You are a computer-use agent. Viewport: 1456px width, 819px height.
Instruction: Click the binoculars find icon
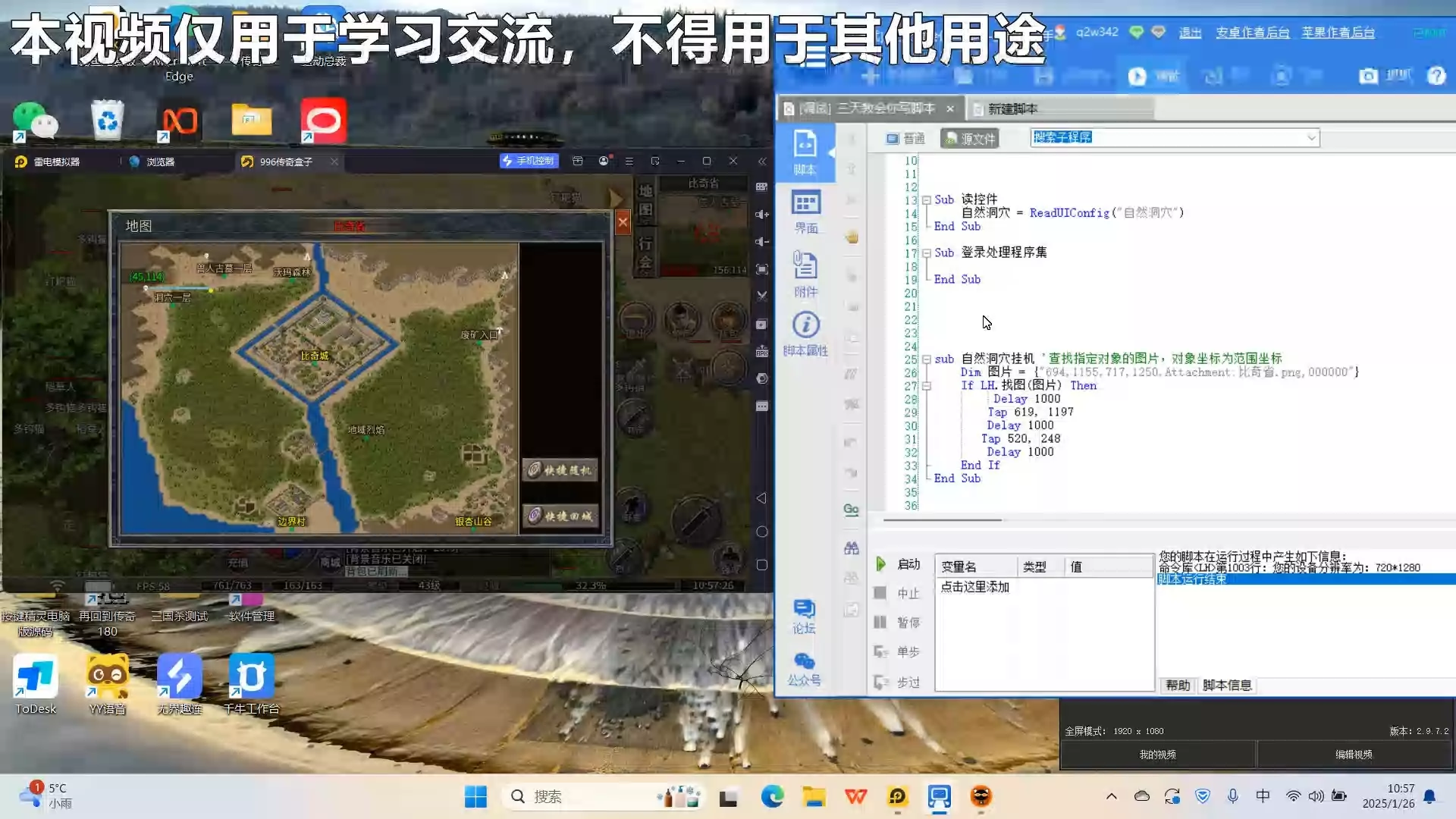(851, 548)
